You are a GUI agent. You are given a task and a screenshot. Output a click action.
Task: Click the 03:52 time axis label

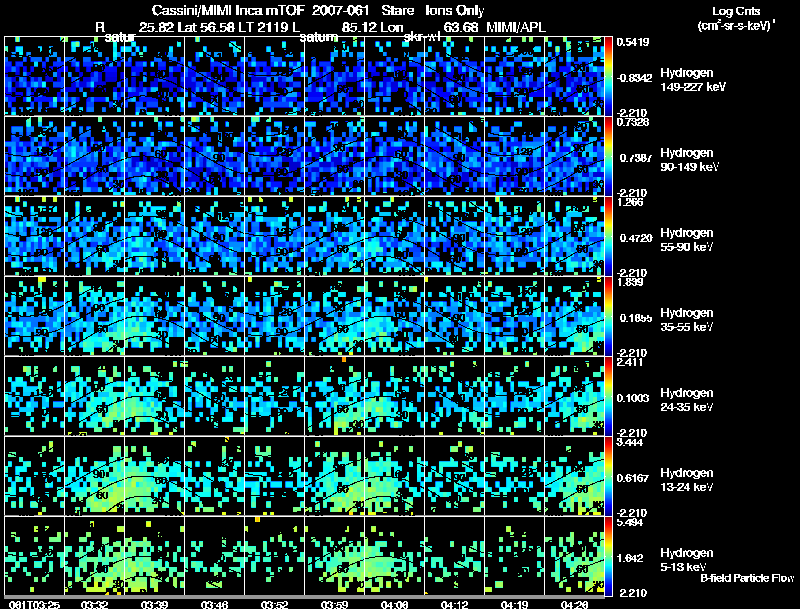tap(273, 605)
